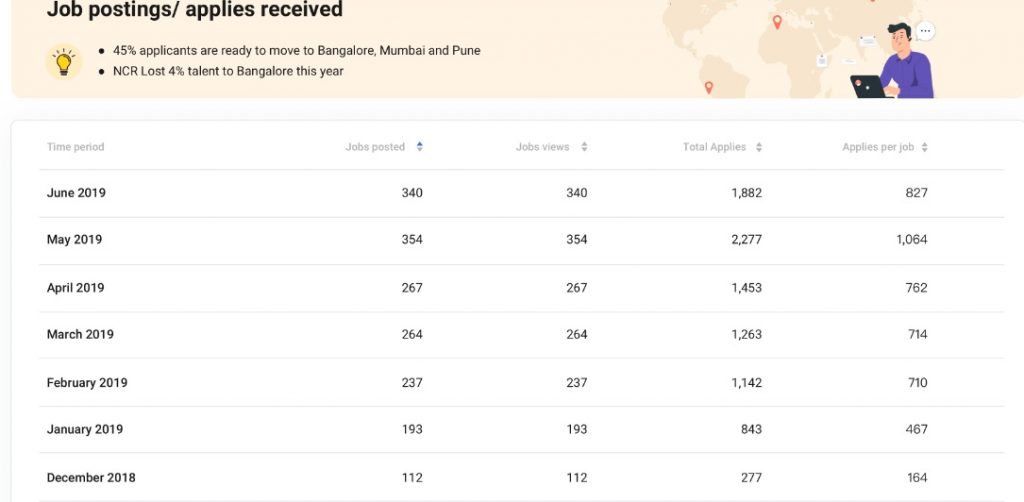This screenshot has width=1024, height=502.
Task: Click the 2,277 total applies value
Action: tap(746, 240)
